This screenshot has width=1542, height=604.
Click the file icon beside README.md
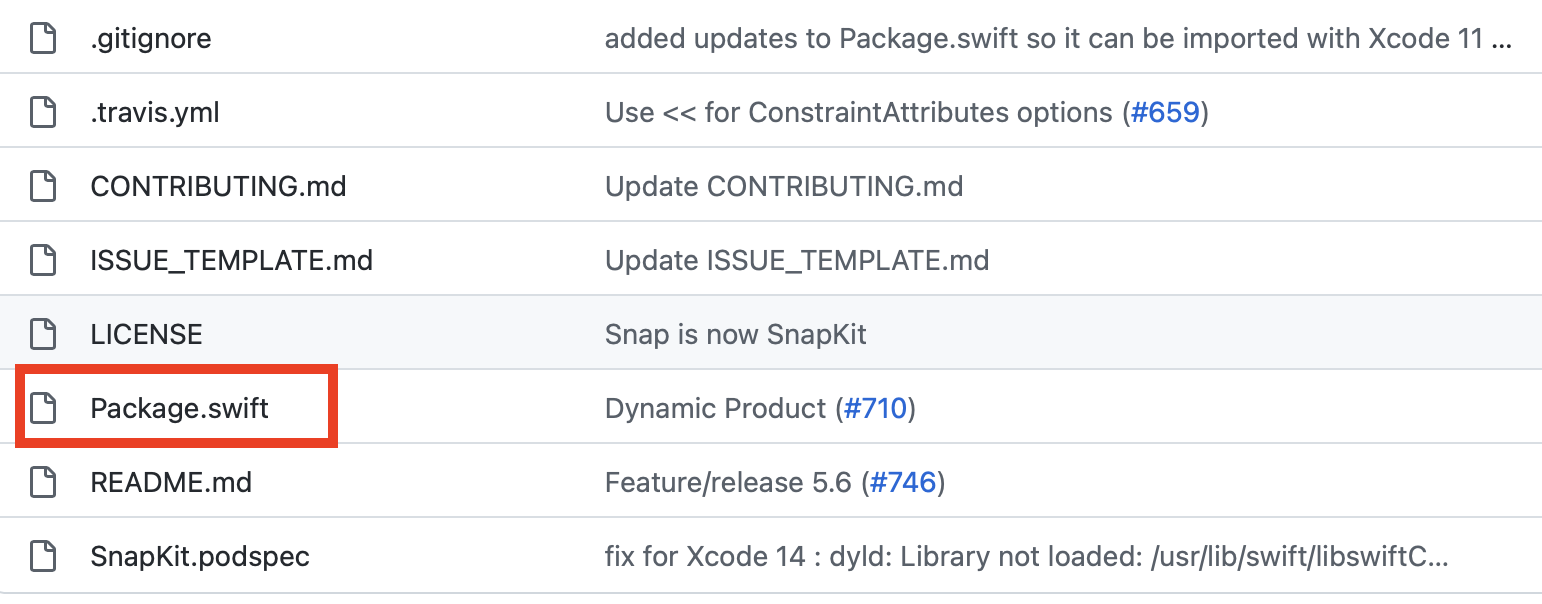42,483
